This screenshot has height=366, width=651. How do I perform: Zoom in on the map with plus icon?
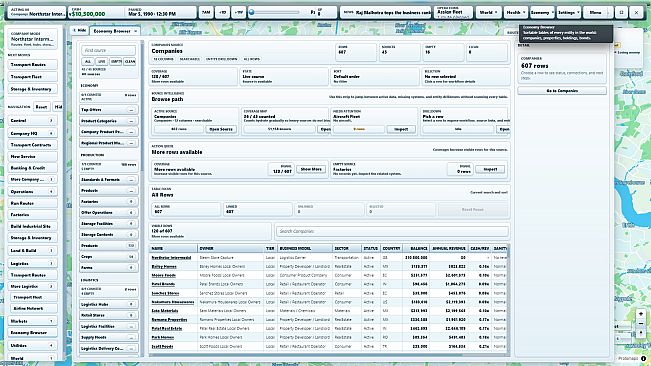(x=641, y=314)
